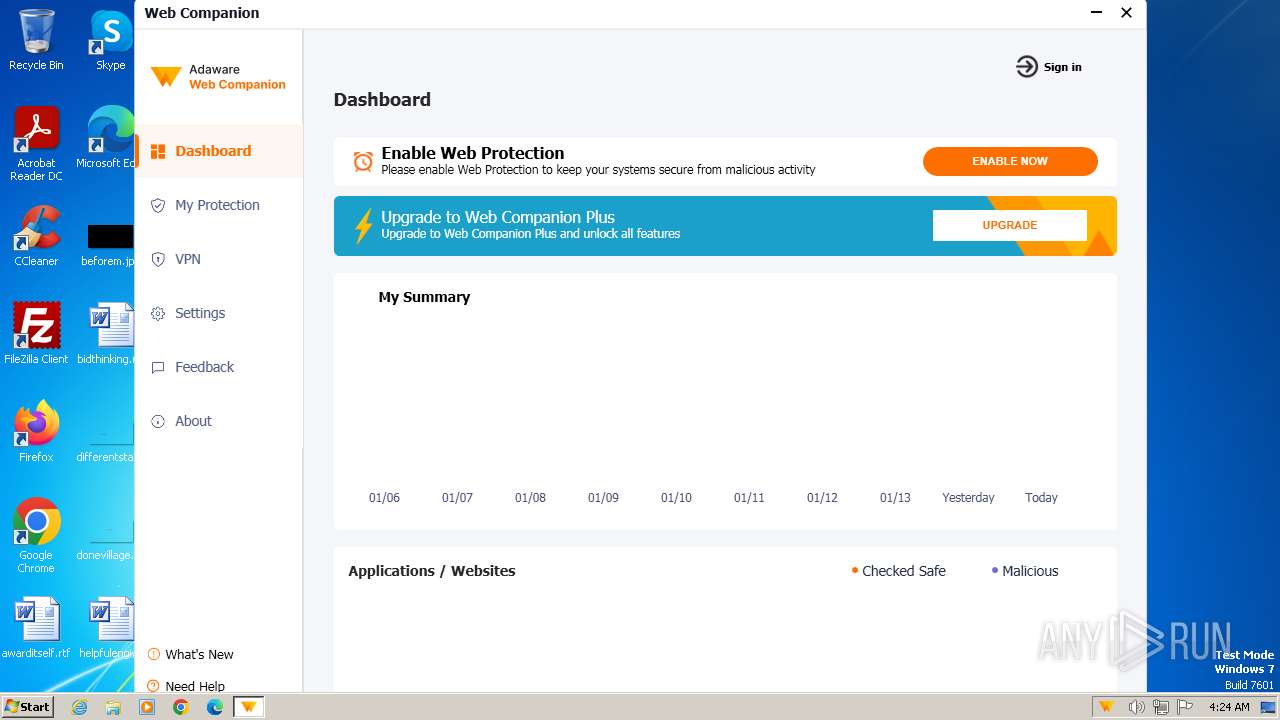The height and width of the screenshot is (720, 1280).
Task: Click the Applications / Websites heading
Action: (x=432, y=571)
